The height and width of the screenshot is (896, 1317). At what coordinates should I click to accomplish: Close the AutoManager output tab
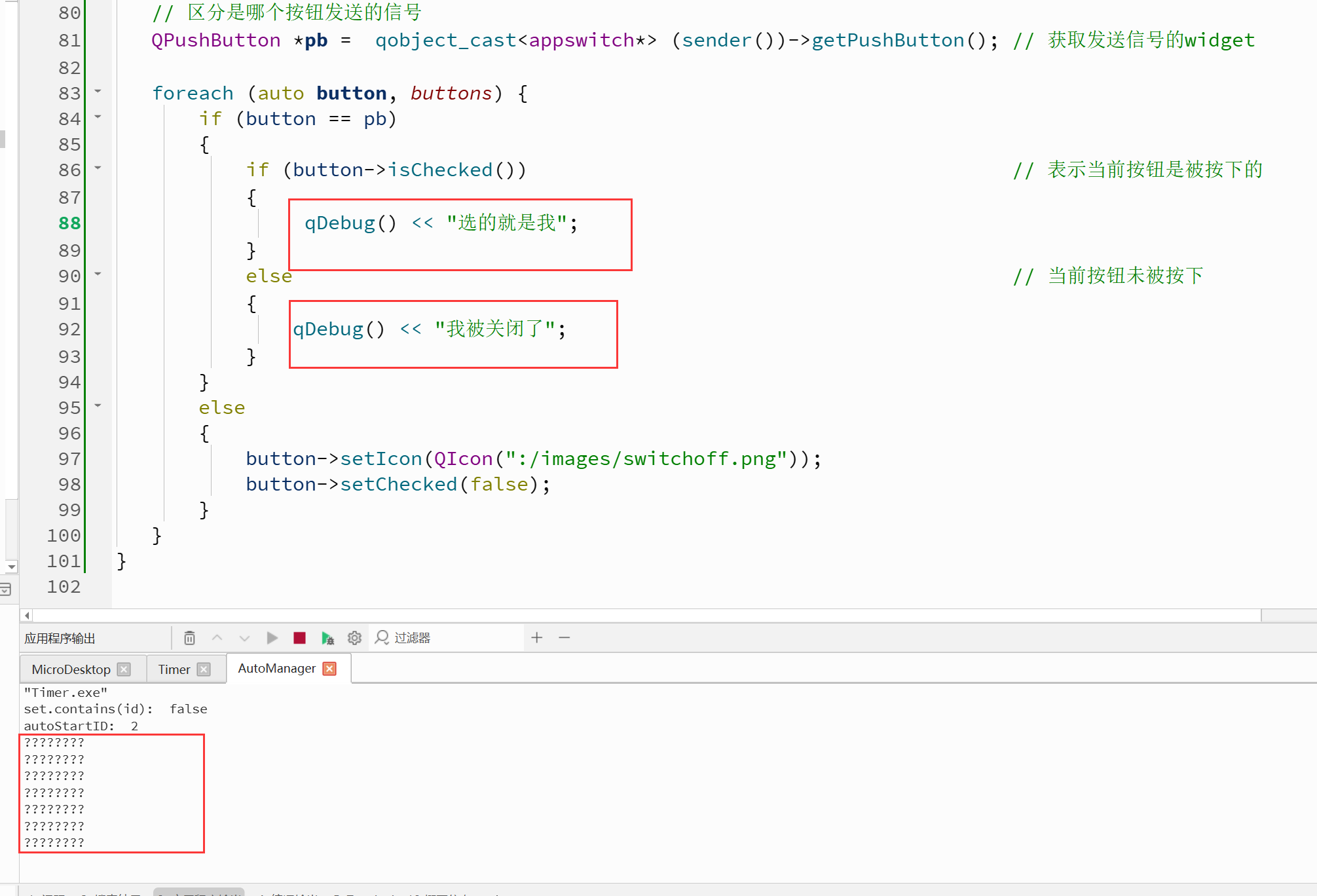tap(330, 668)
